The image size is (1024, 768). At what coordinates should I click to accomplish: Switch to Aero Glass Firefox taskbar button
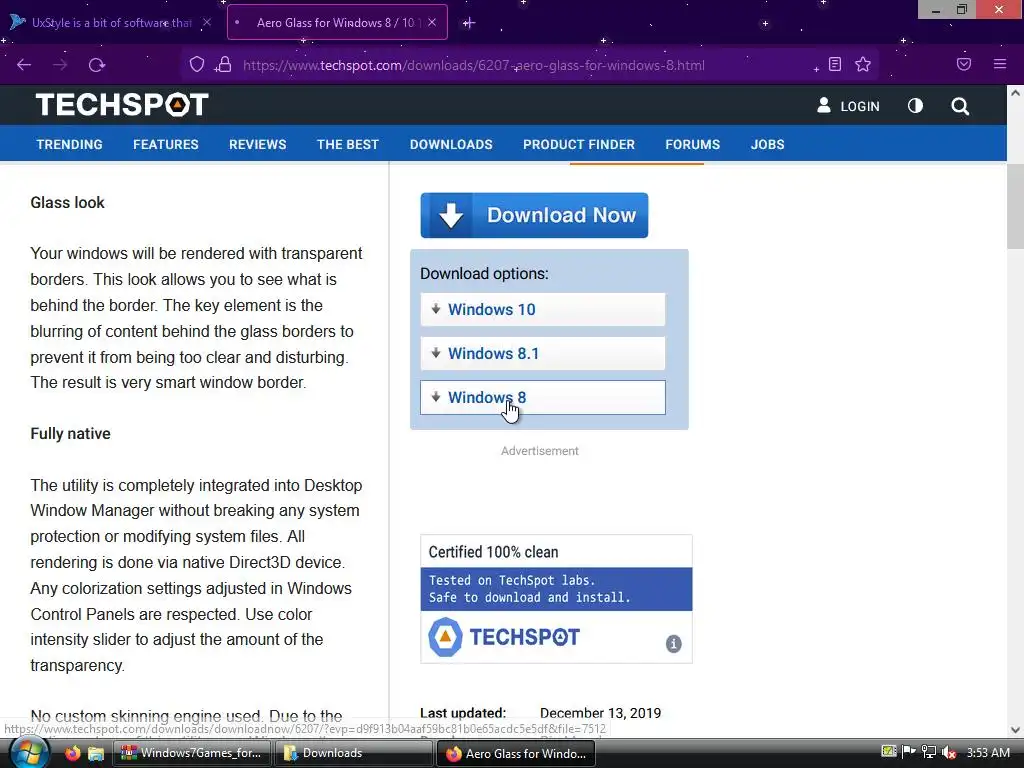515,754
